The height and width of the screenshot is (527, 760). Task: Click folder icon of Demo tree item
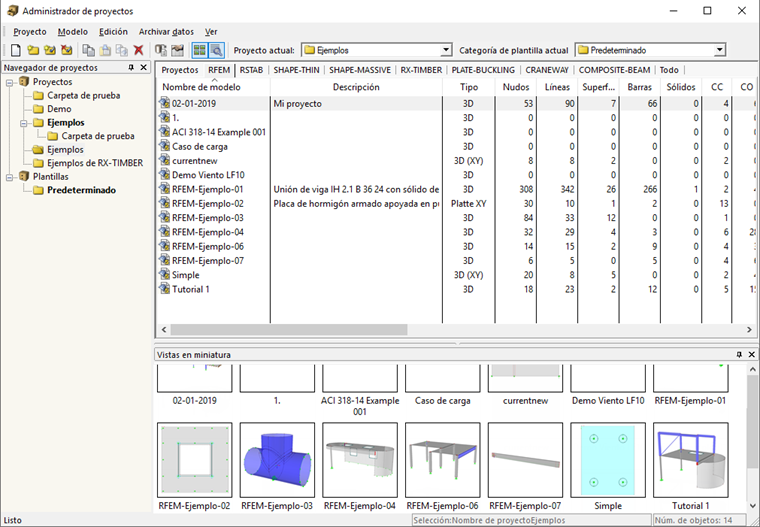[38, 109]
